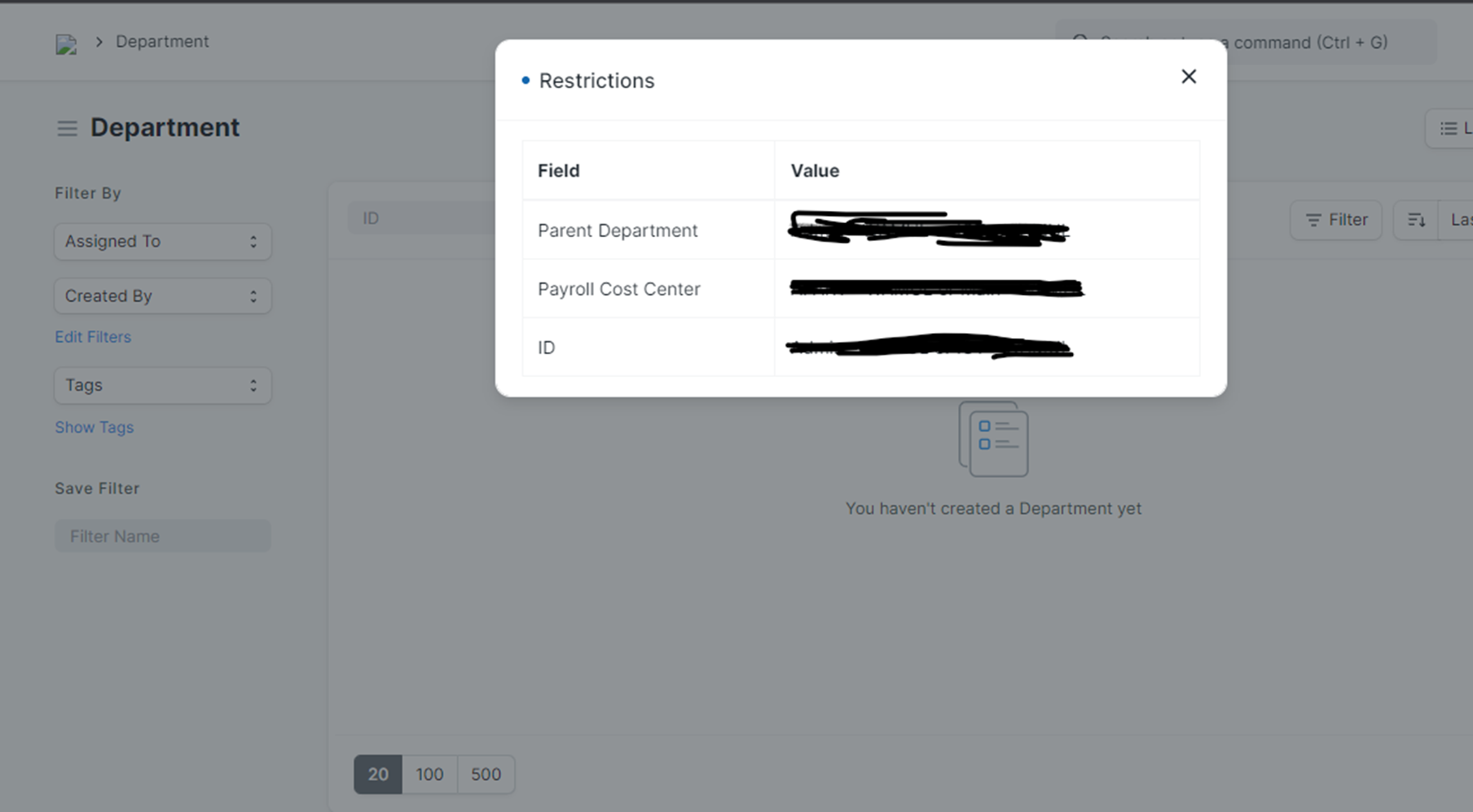Screen dimensions: 1473x812
Task: Click the breadcrumb chevron after the logo
Action: point(99,41)
